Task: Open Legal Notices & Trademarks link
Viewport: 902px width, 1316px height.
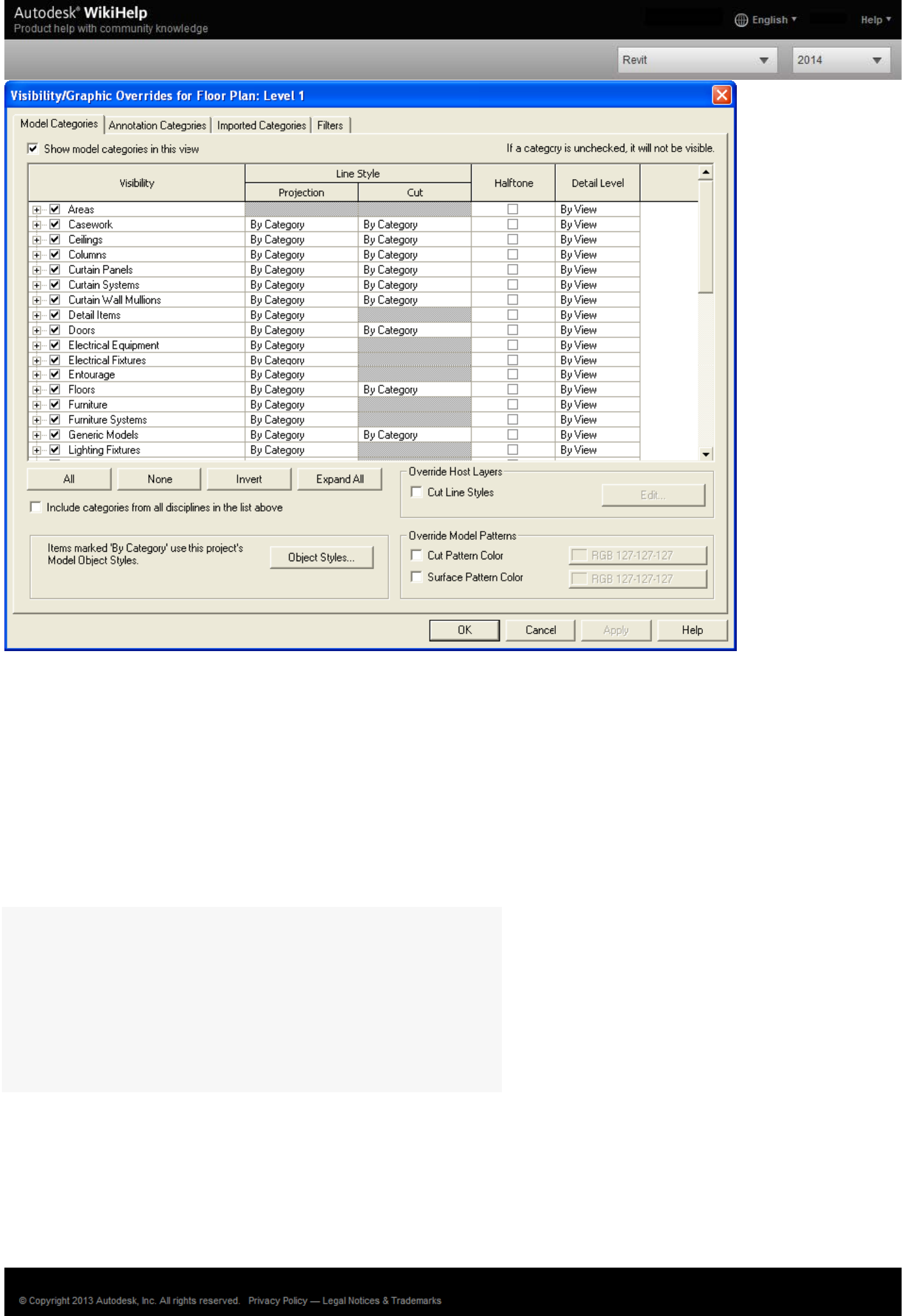Action: tap(382, 1300)
